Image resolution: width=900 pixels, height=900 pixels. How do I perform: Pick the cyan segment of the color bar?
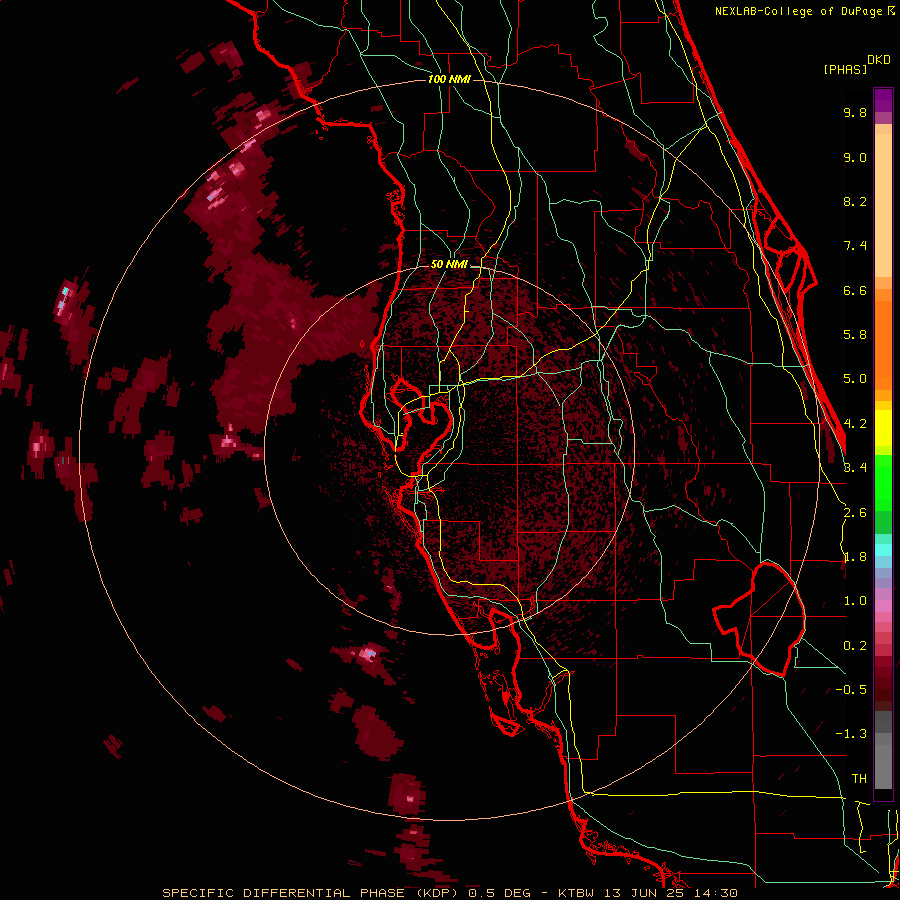(883, 550)
